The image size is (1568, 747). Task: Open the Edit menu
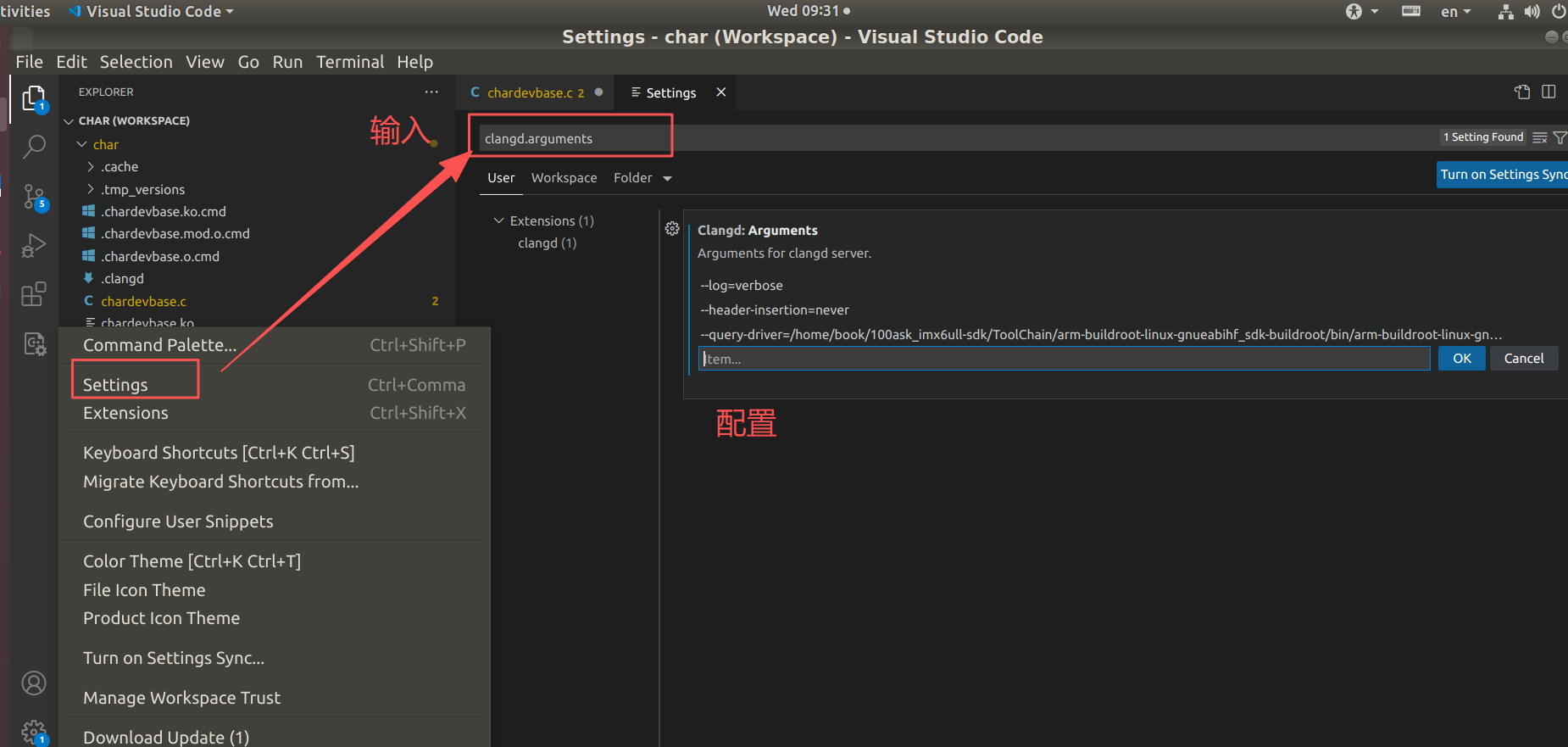(x=71, y=62)
